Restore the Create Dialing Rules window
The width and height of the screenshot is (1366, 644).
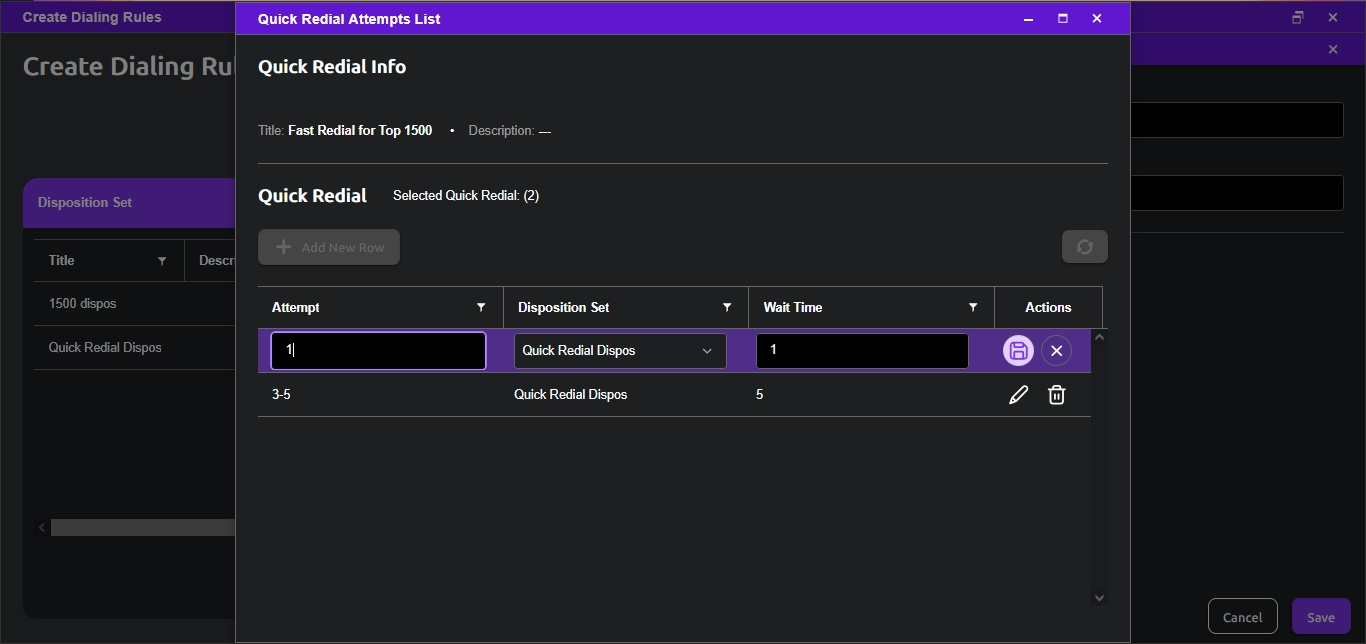point(1298,17)
